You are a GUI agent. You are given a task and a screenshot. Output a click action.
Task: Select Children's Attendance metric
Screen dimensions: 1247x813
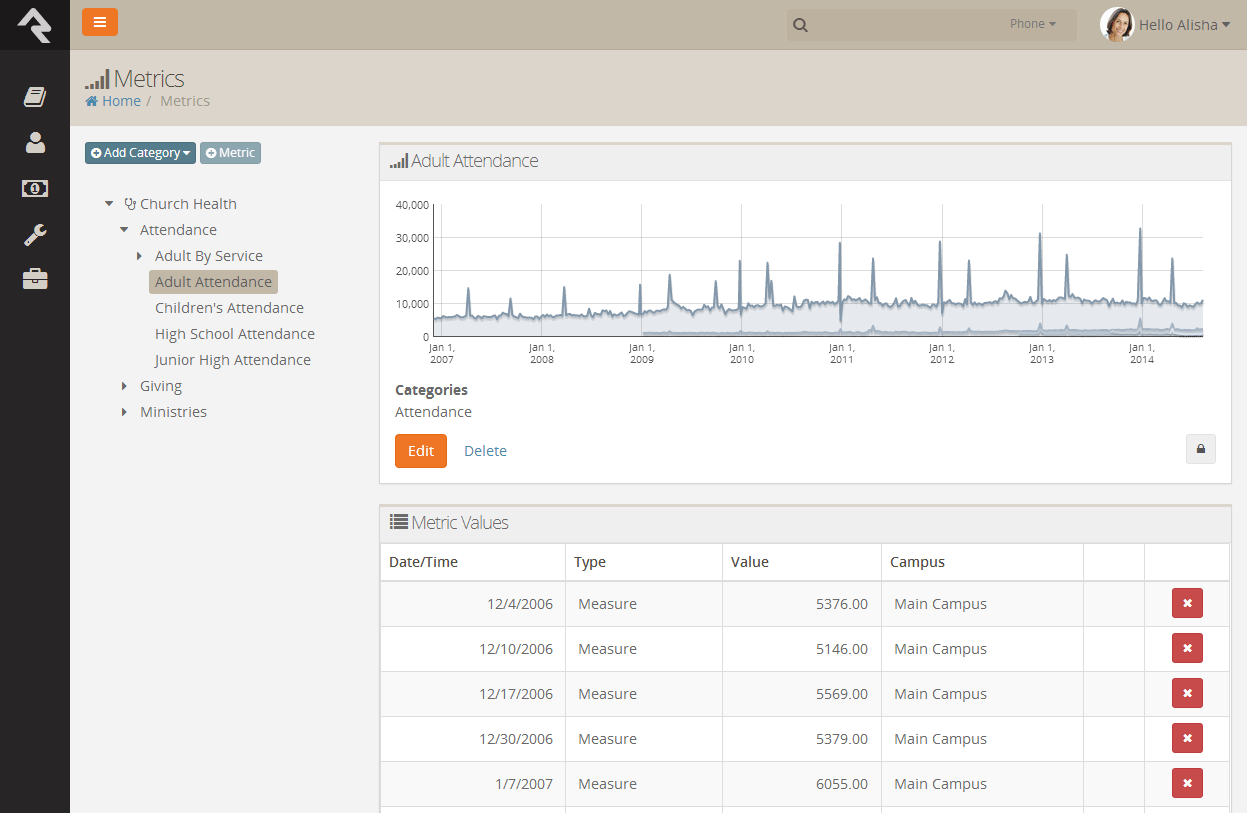point(229,308)
